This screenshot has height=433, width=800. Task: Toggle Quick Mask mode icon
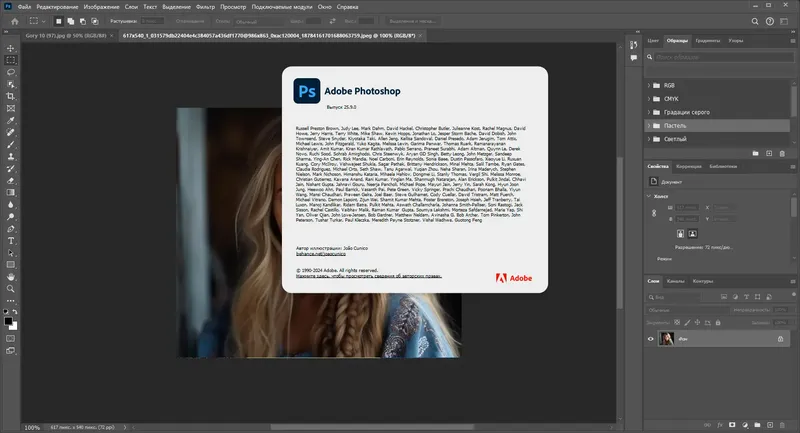[x=11, y=339]
